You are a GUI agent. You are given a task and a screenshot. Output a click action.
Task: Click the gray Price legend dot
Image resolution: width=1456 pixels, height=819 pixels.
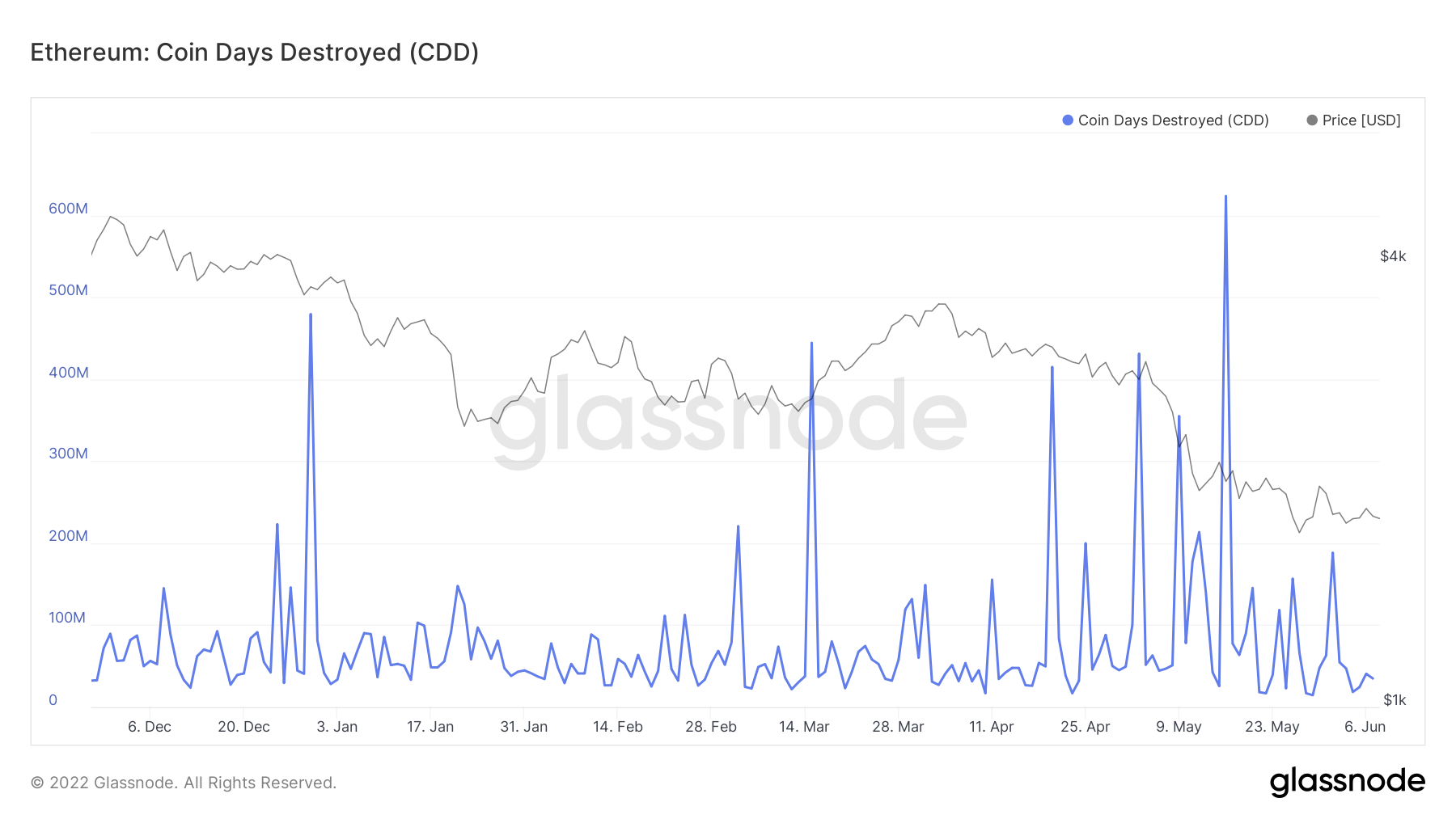[x=1312, y=120]
